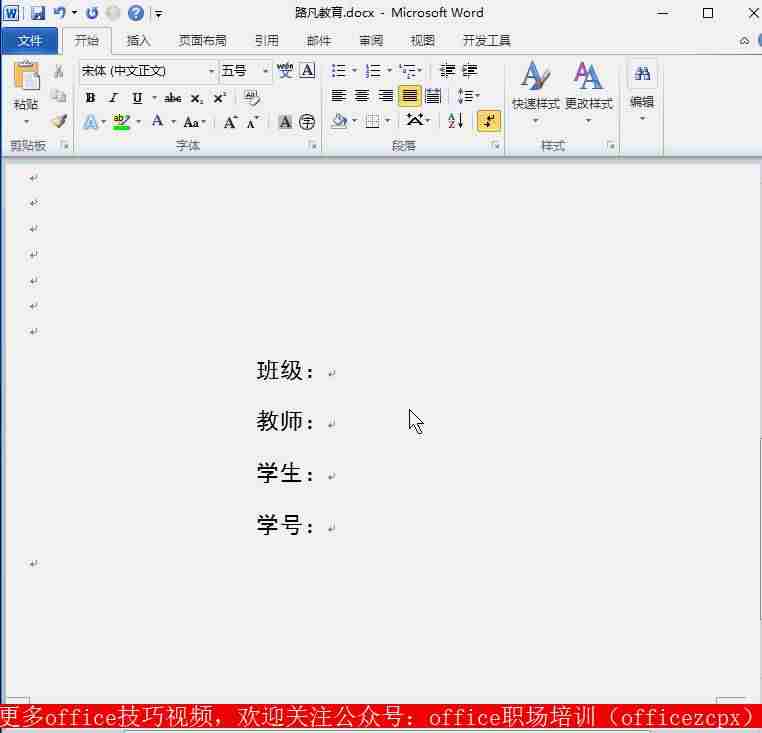Image resolution: width=762 pixels, height=733 pixels.
Task: Open the 文件 (File) tab
Action: point(29,40)
